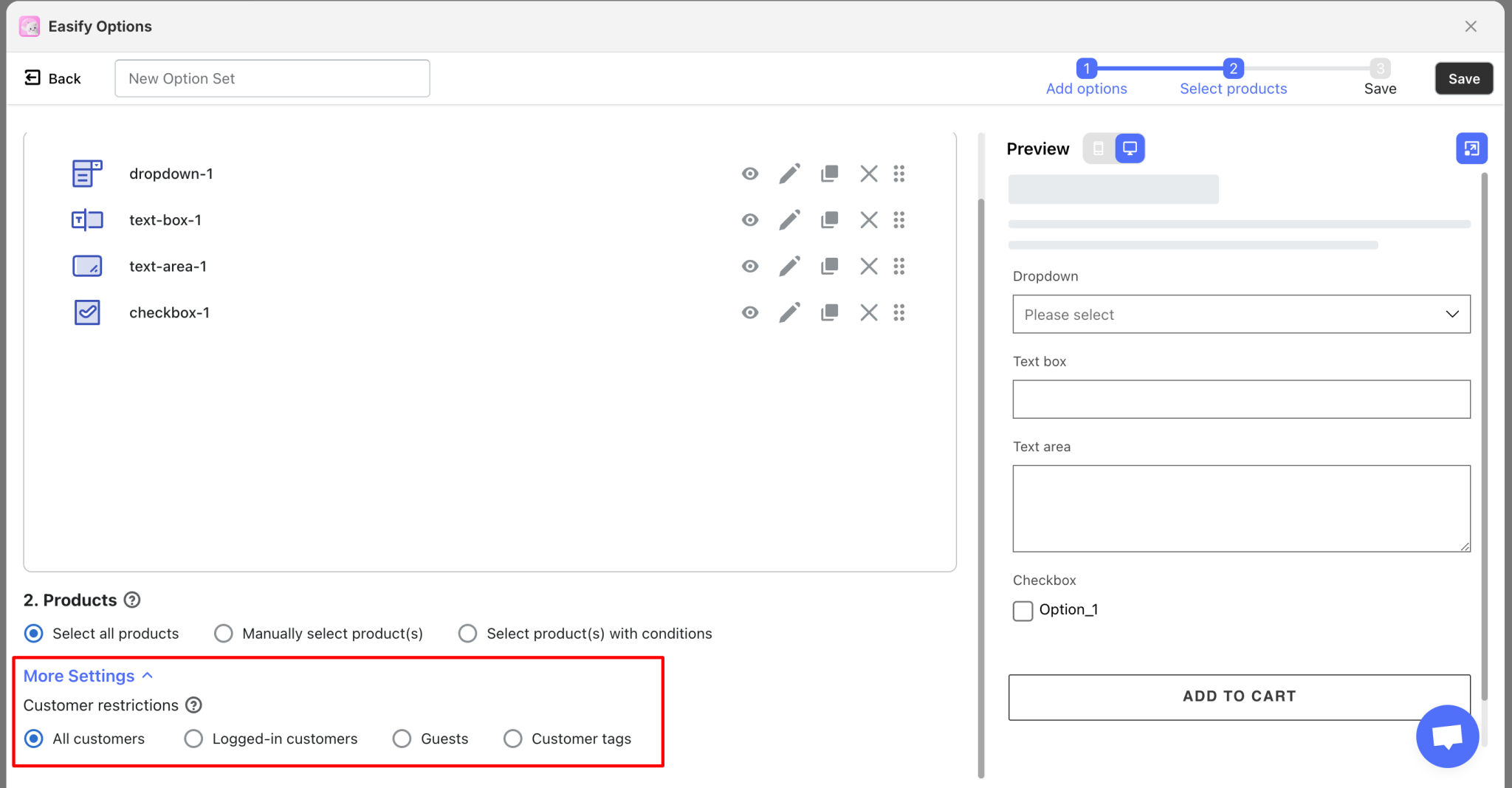Click the Save button

point(1463,78)
